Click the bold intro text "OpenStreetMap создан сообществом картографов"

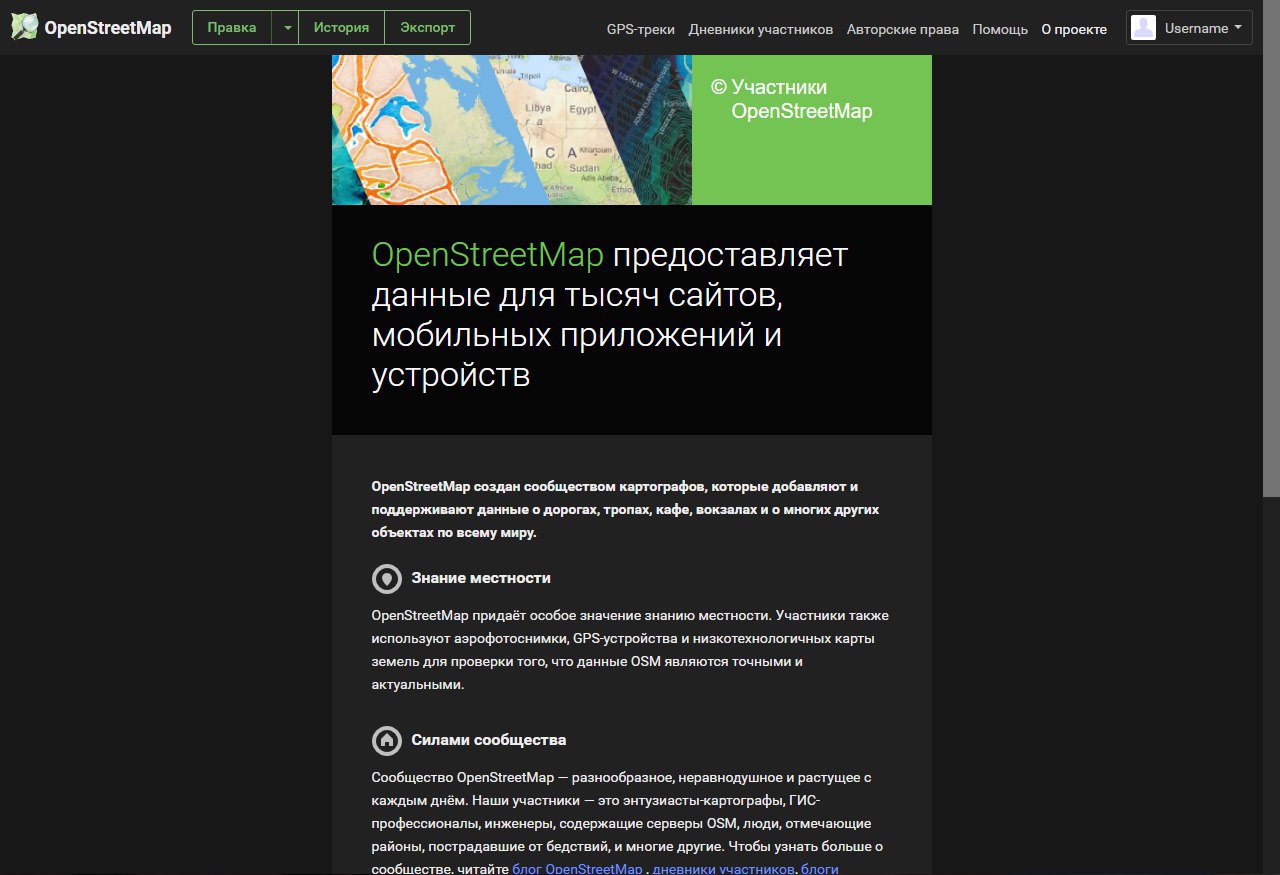point(540,487)
